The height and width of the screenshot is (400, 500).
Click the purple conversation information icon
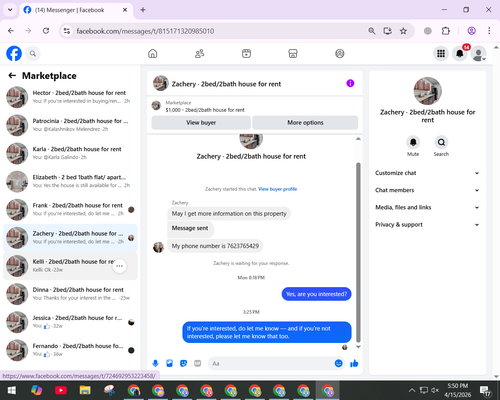(350, 83)
